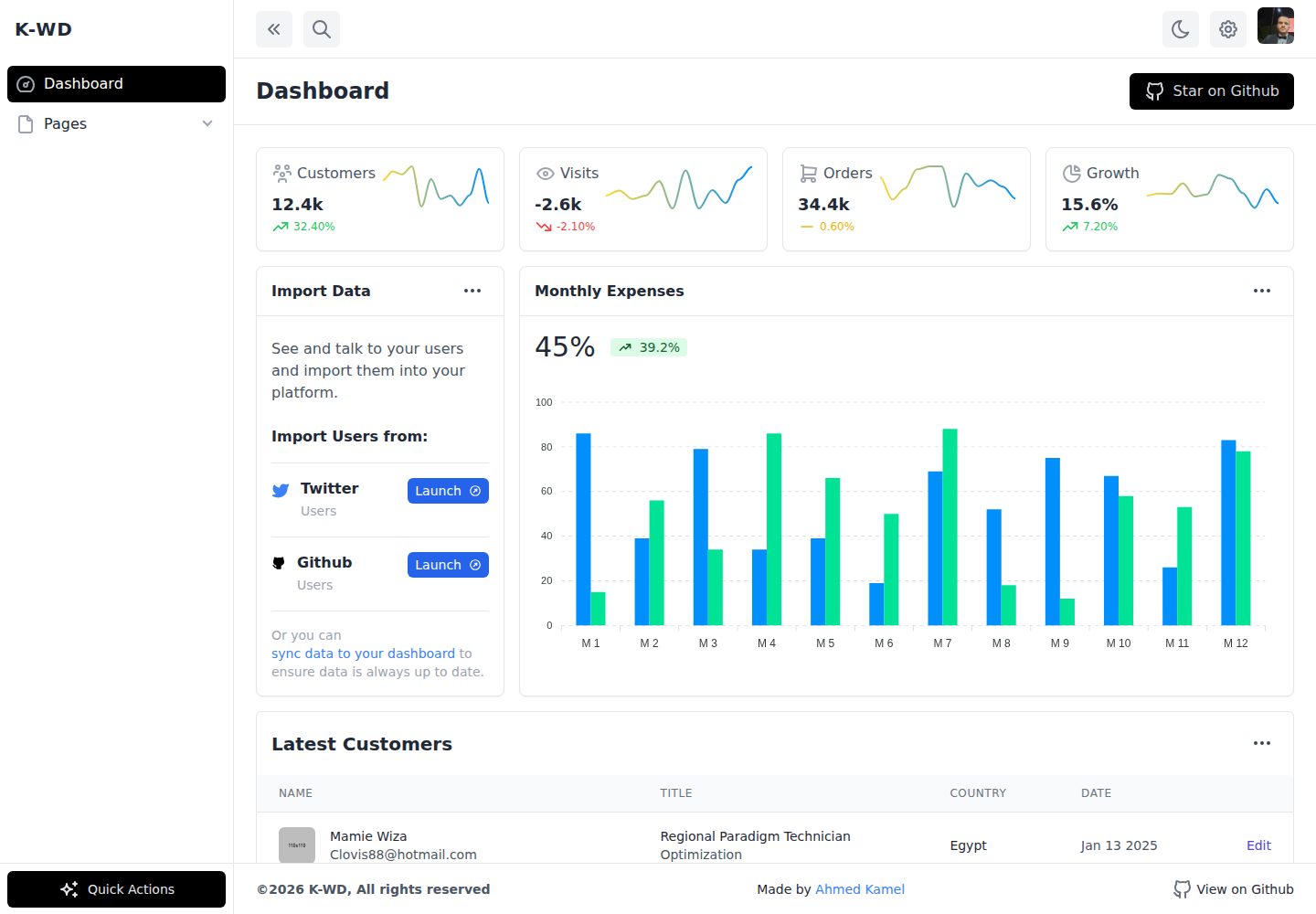Expand Pages menu chevron
1316x914 pixels.
pyautogui.click(x=207, y=124)
